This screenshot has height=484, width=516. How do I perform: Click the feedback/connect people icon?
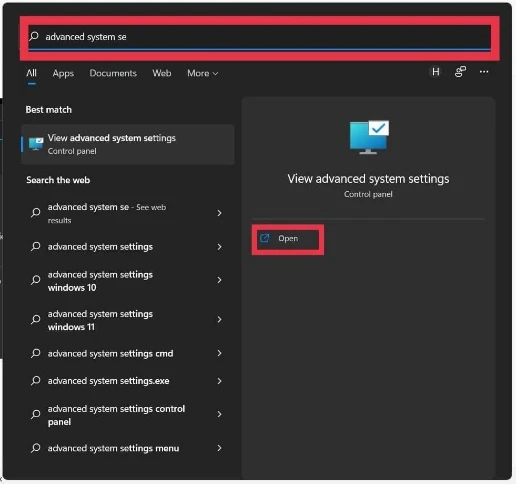pos(460,72)
